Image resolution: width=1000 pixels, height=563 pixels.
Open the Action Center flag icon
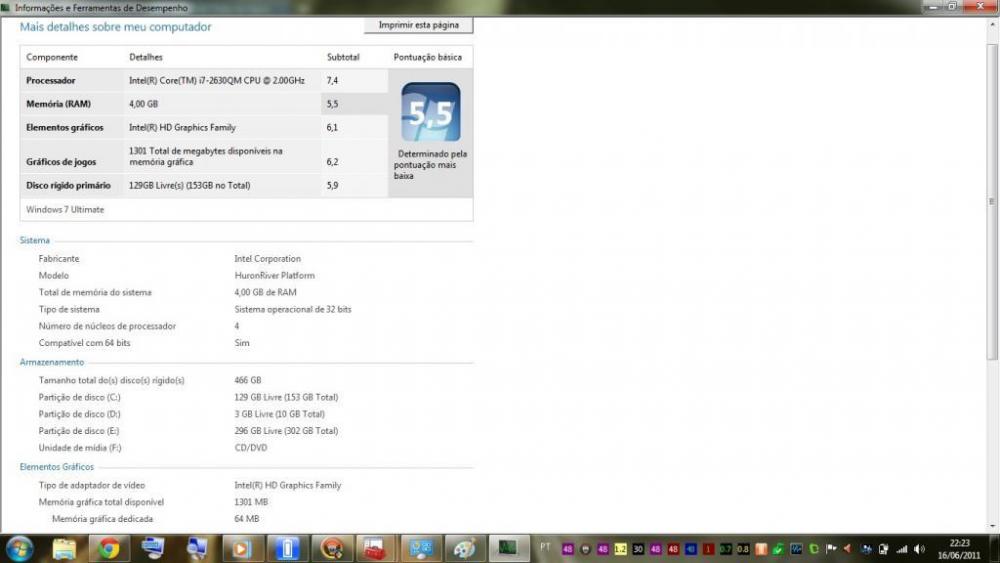click(x=831, y=549)
